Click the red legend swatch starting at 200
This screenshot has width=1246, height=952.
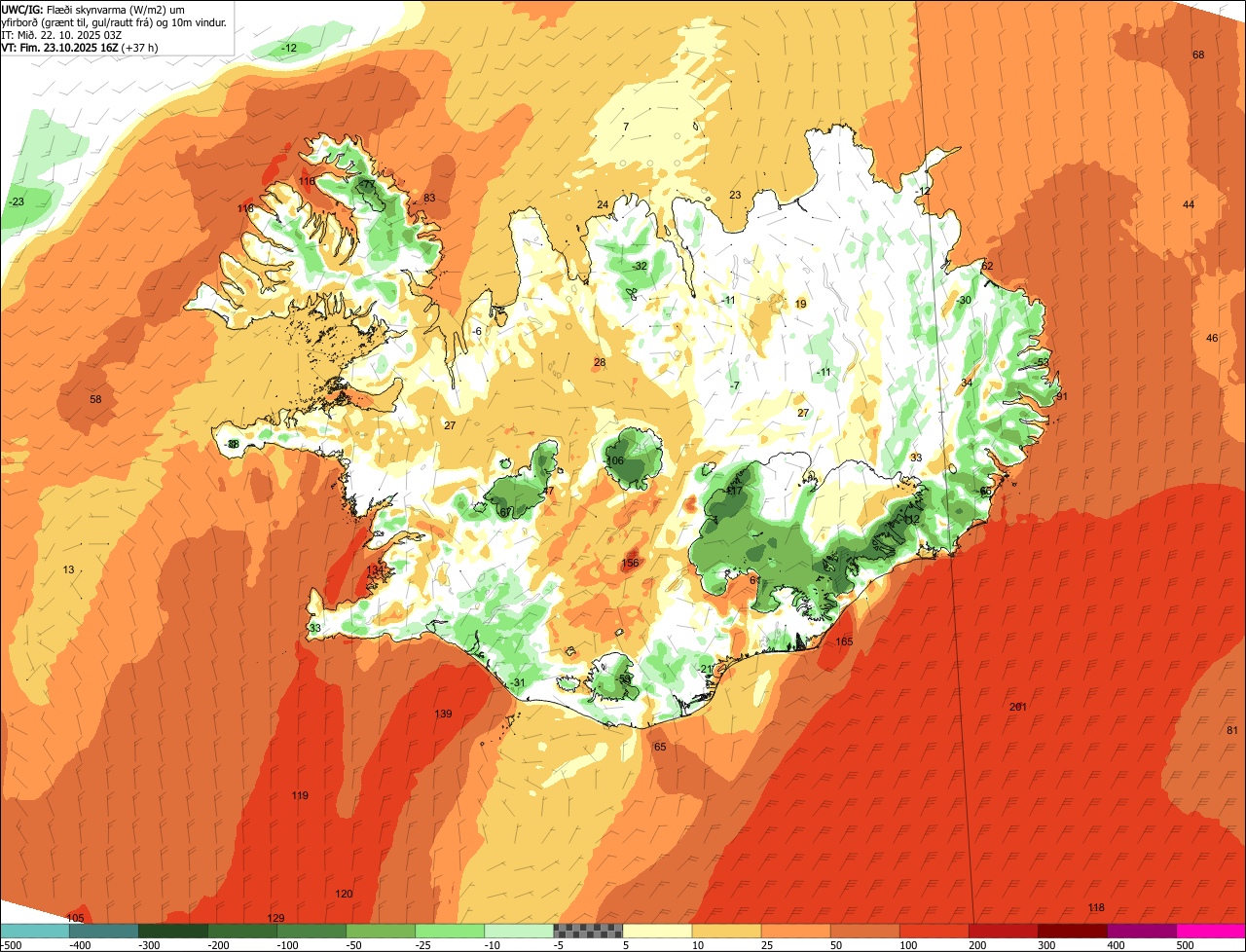click(x=1003, y=931)
